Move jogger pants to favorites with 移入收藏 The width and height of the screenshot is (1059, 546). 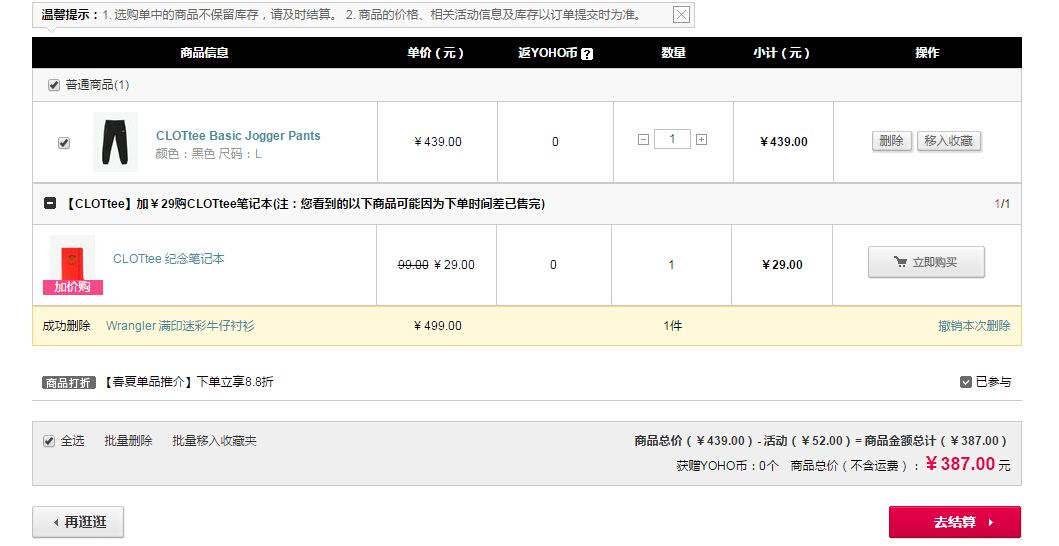[948, 141]
